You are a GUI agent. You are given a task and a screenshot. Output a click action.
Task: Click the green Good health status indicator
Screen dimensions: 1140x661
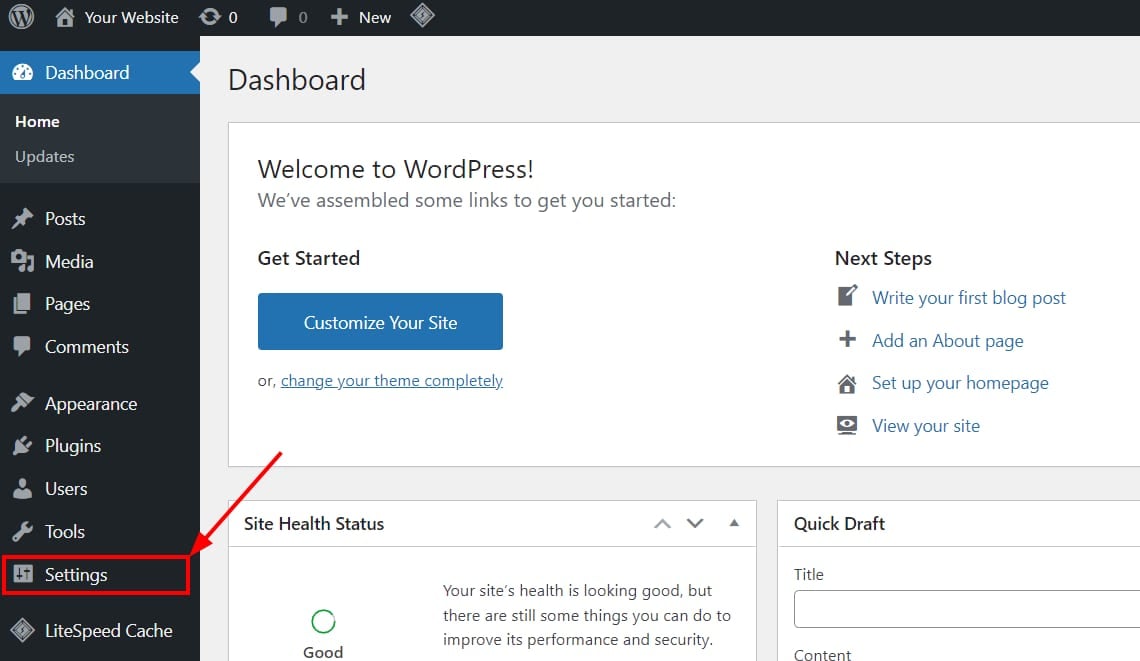pos(322,622)
